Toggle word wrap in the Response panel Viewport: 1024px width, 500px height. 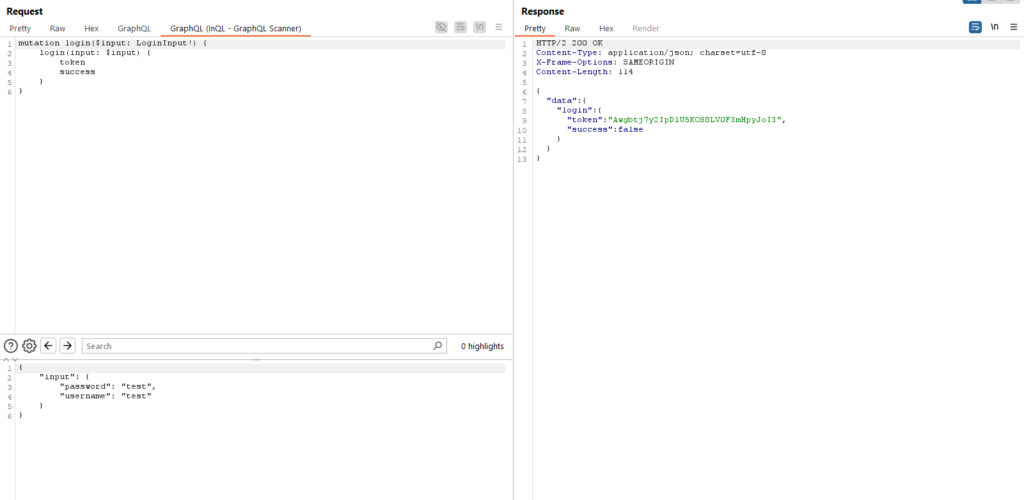975,28
